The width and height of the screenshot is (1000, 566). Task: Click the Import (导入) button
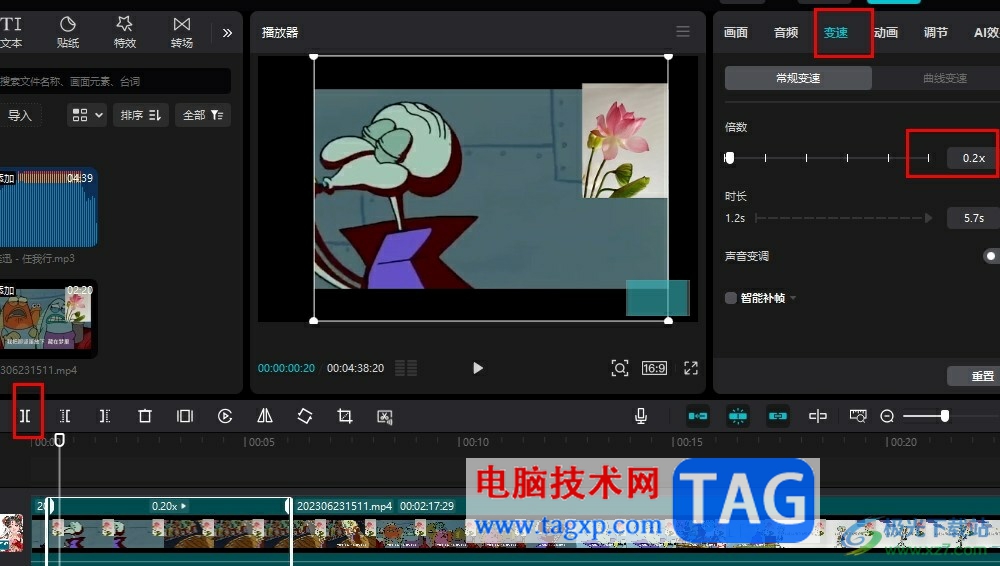tap(20, 115)
